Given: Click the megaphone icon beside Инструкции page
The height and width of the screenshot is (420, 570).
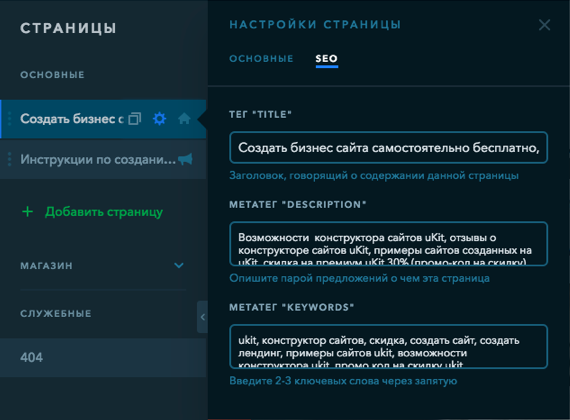Looking at the screenshot, I should [185, 159].
